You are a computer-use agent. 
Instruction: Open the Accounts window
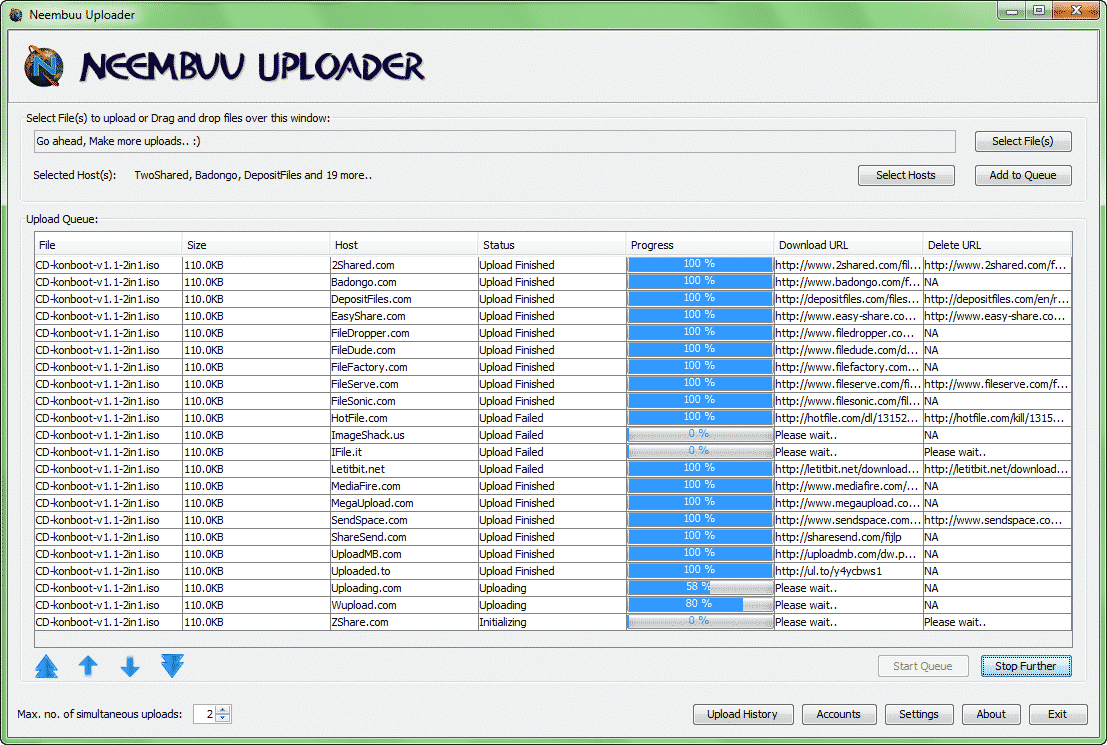click(x=838, y=714)
